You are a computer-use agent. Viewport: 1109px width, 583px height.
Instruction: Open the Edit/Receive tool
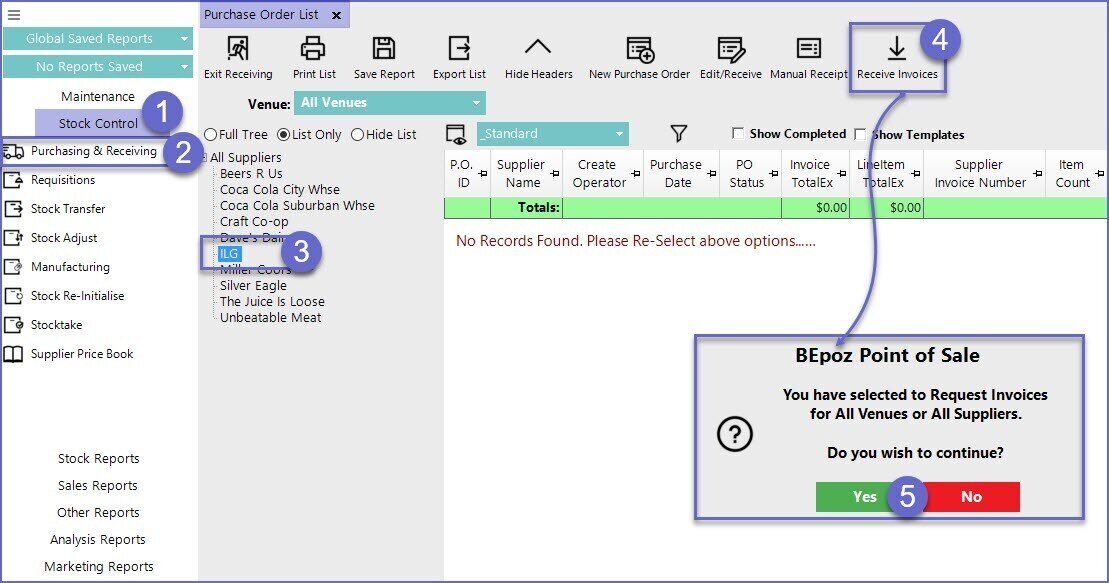click(x=730, y=50)
